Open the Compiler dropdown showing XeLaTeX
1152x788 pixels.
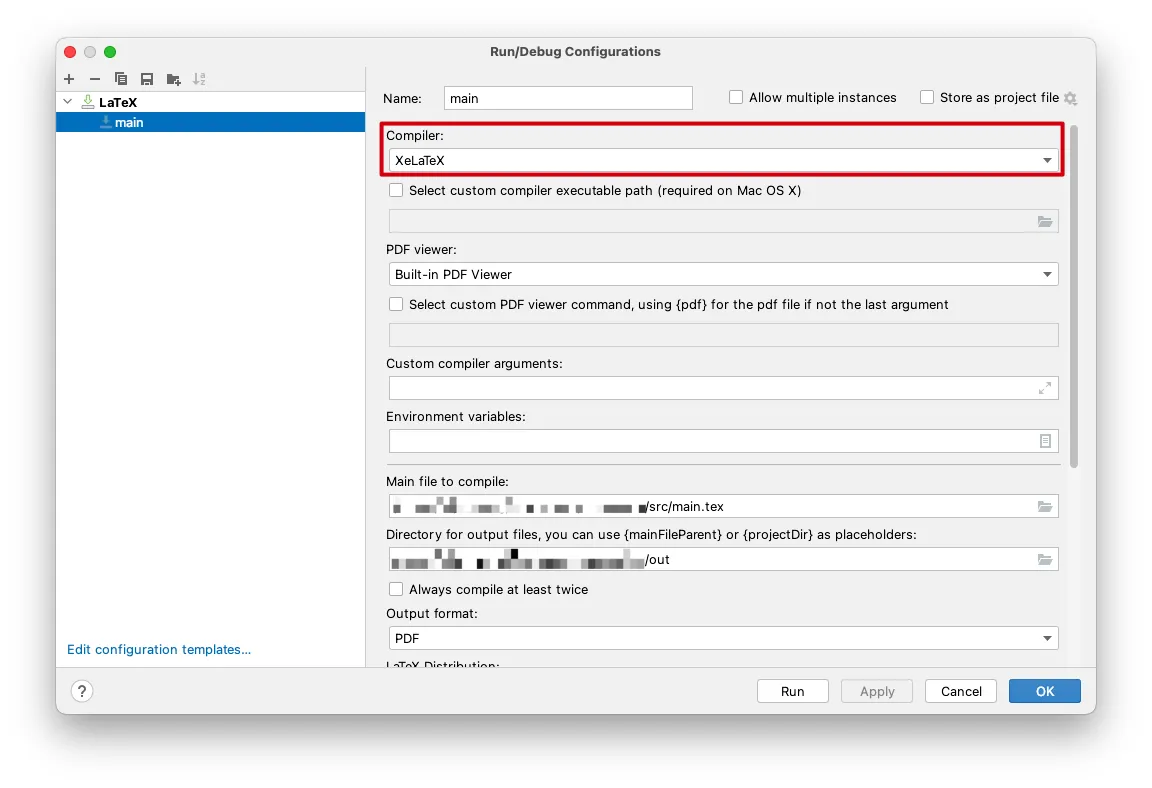(x=723, y=161)
